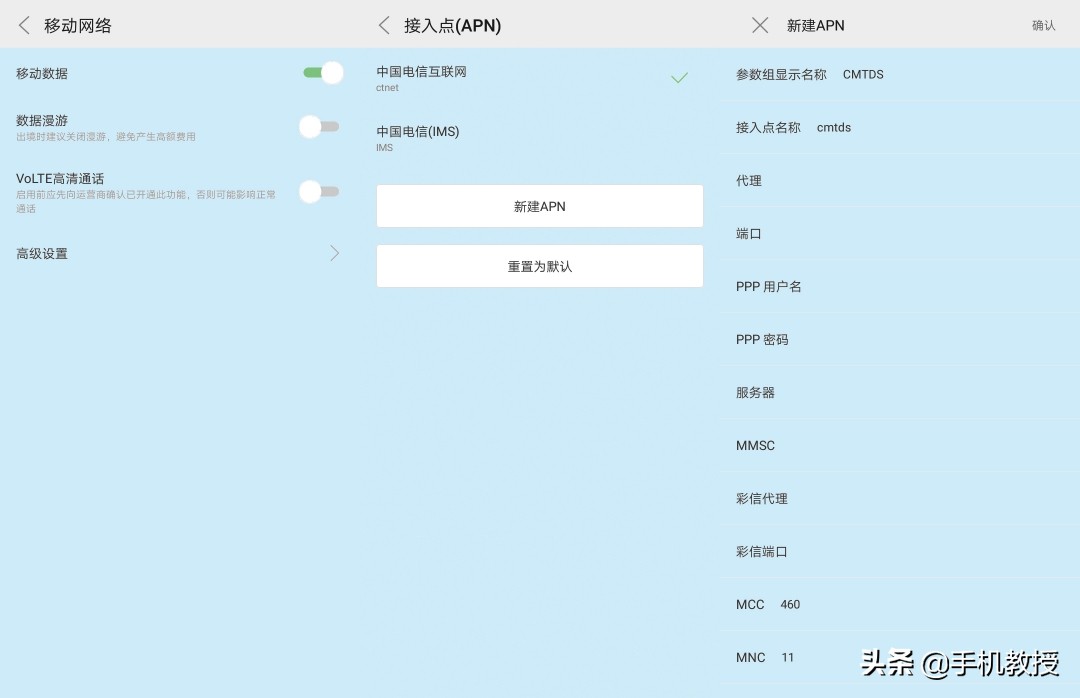This screenshot has width=1080, height=698.
Task: Click the 新建APN button
Action: tap(539, 206)
